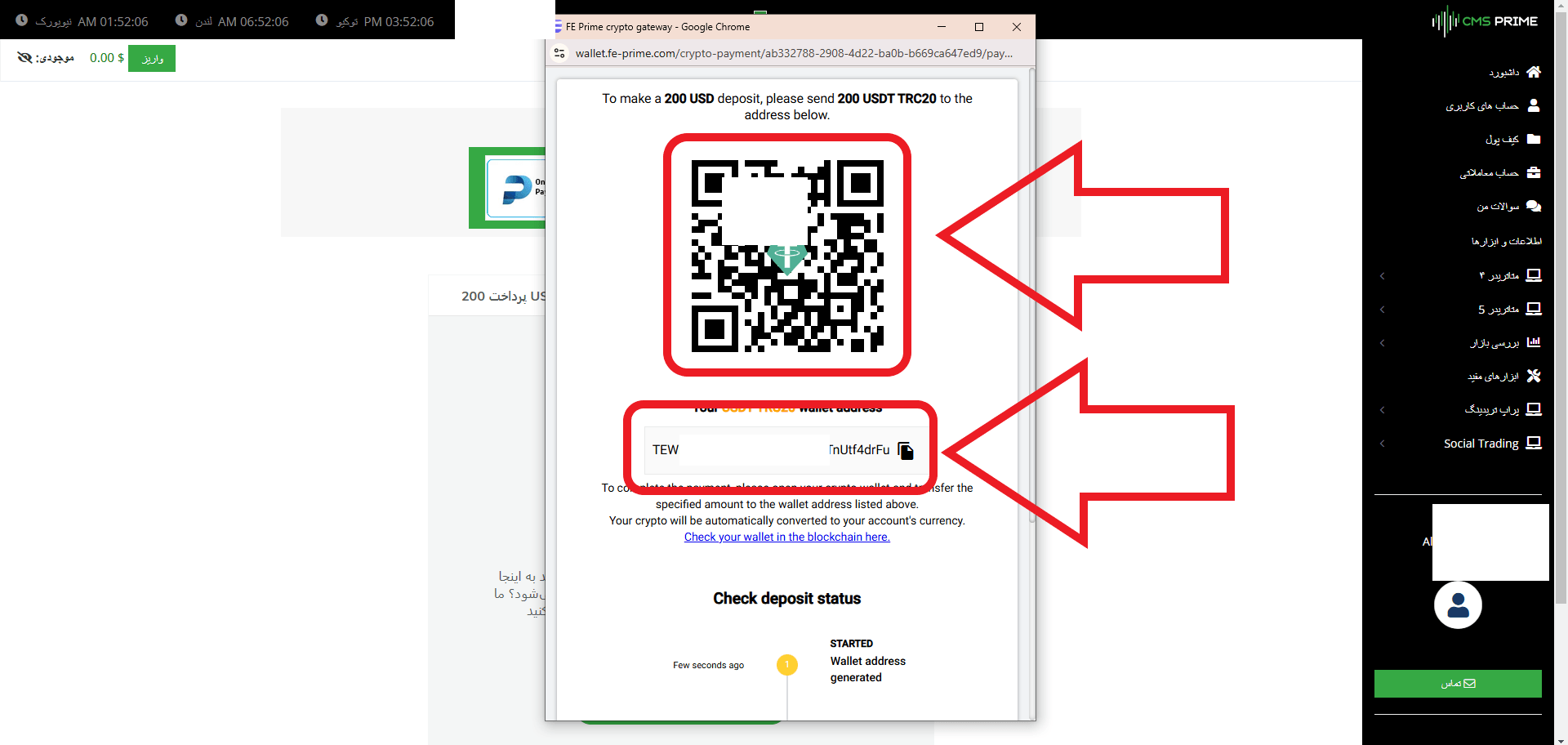Click the user avatar circle in sidebar

(x=1458, y=605)
